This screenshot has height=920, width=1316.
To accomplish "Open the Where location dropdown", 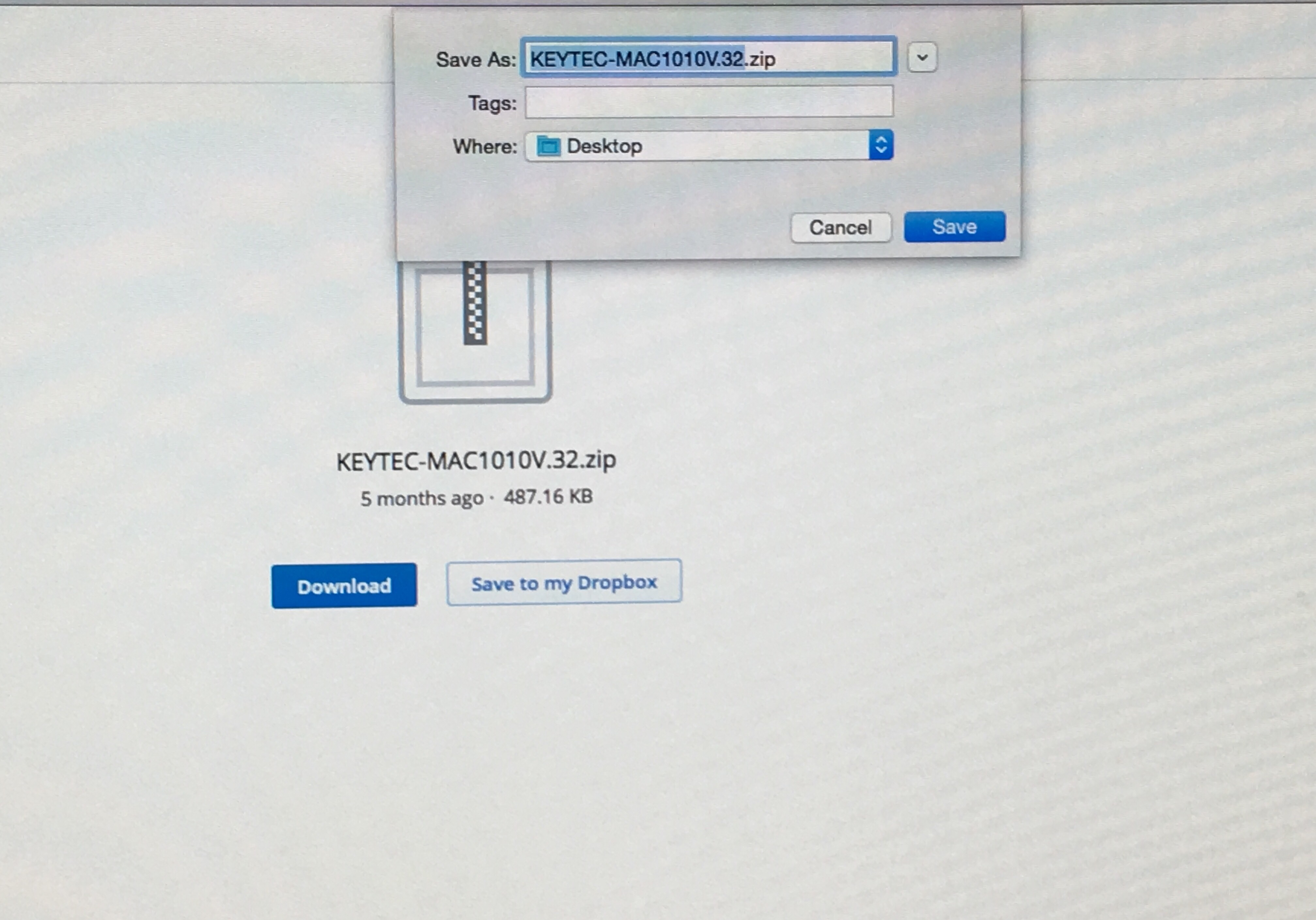I will [x=709, y=146].
